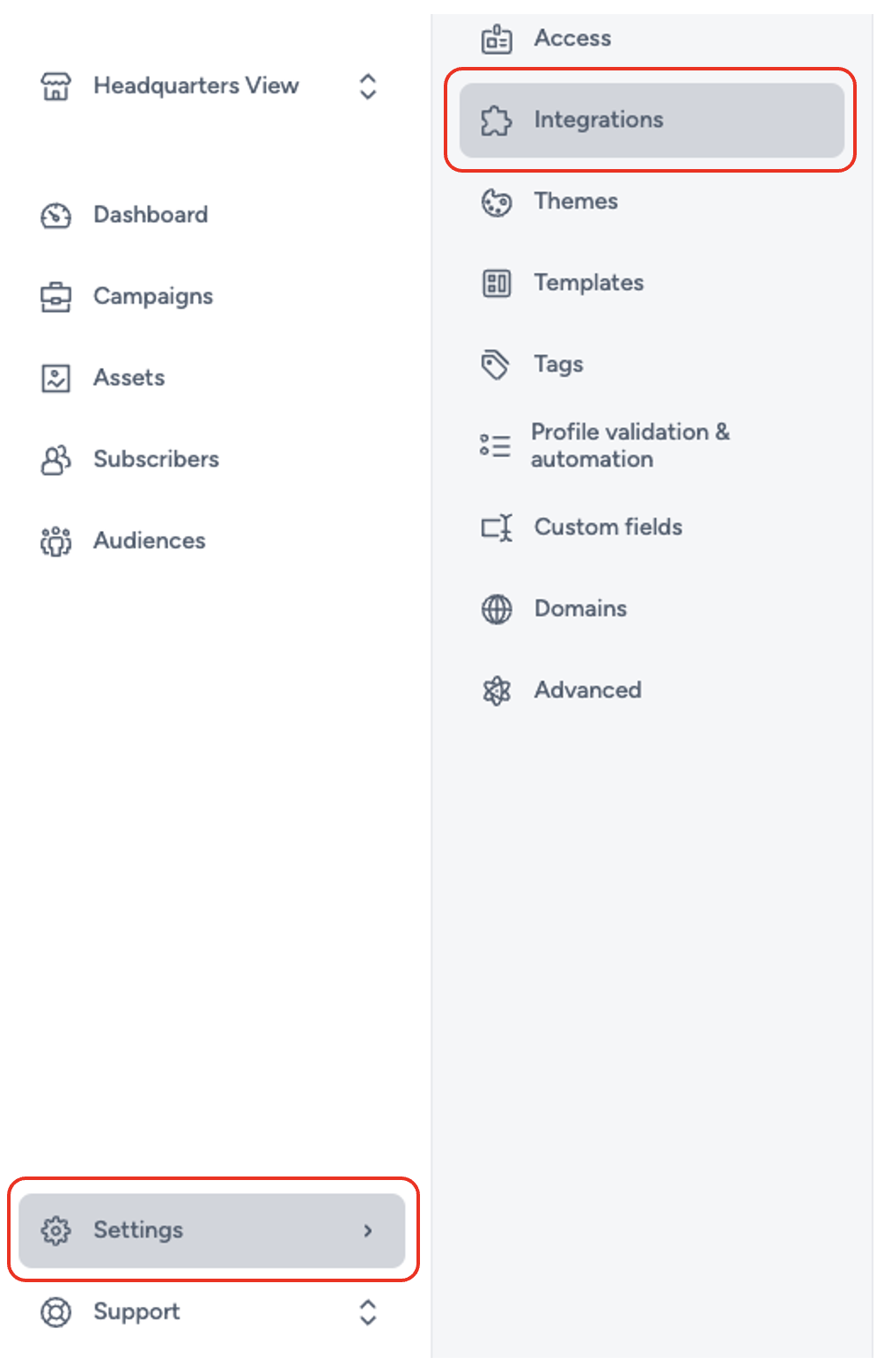
Task: Open Themes via the palette icon
Action: (x=497, y=203)
